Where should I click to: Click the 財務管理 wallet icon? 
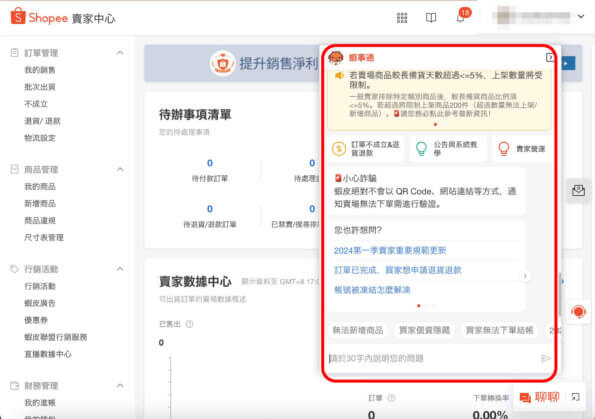click(14, 386)
